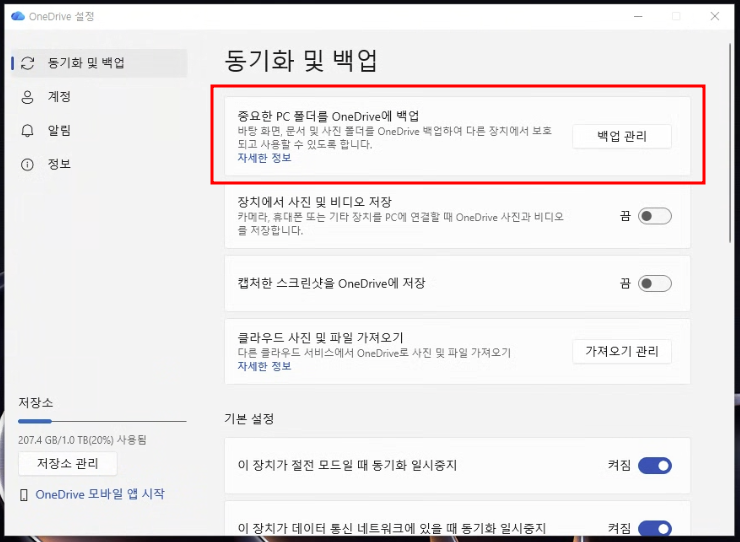This screenshot has width=740, height=542.
Task: Click the OneDrive 설정 title bar text
Action: point(61,17)
